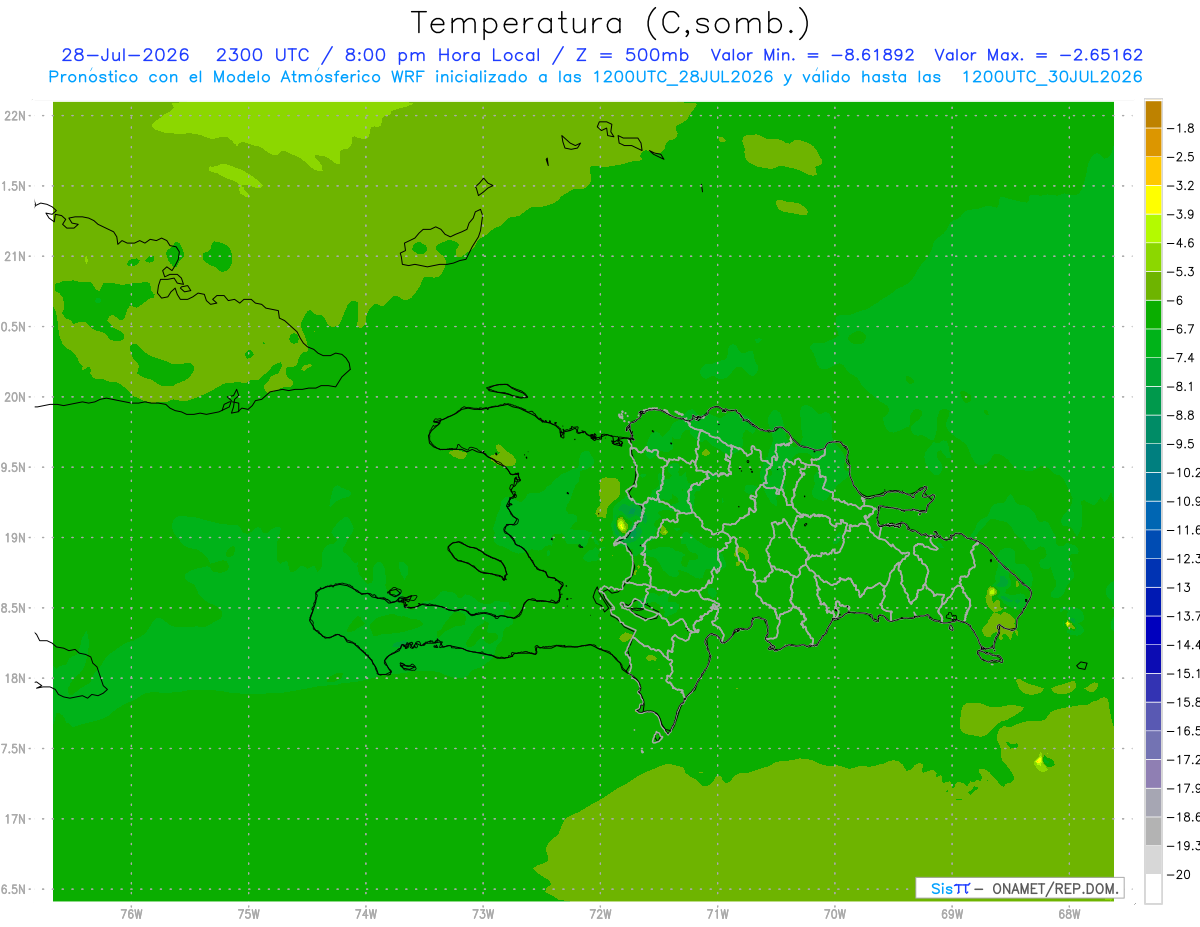
Task: Click the '70W' longitude axis label
Action: [835, 913]
